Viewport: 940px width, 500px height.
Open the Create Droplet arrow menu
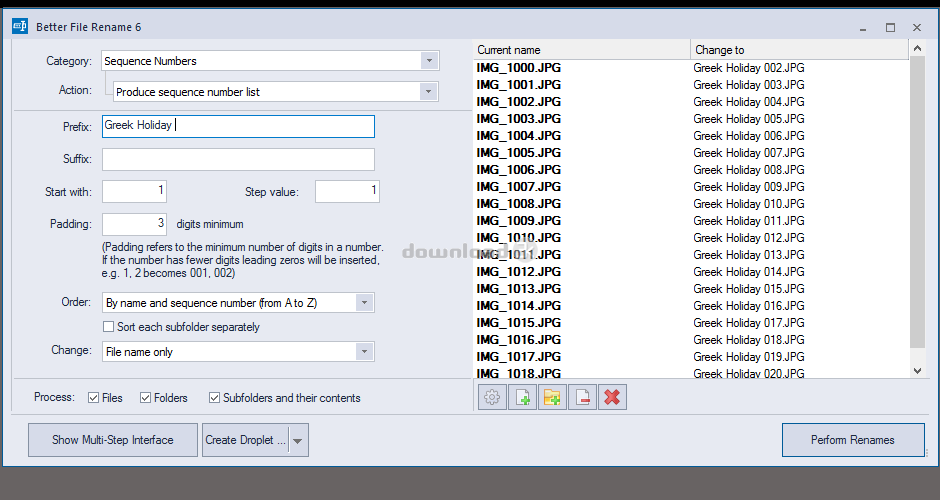pyautogui.click(x=298, y=440)
